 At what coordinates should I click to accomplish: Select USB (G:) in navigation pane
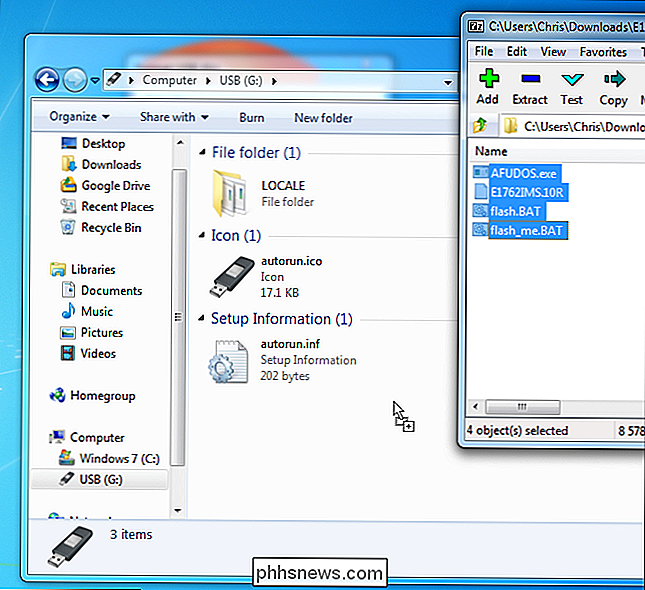coord(100,479)
